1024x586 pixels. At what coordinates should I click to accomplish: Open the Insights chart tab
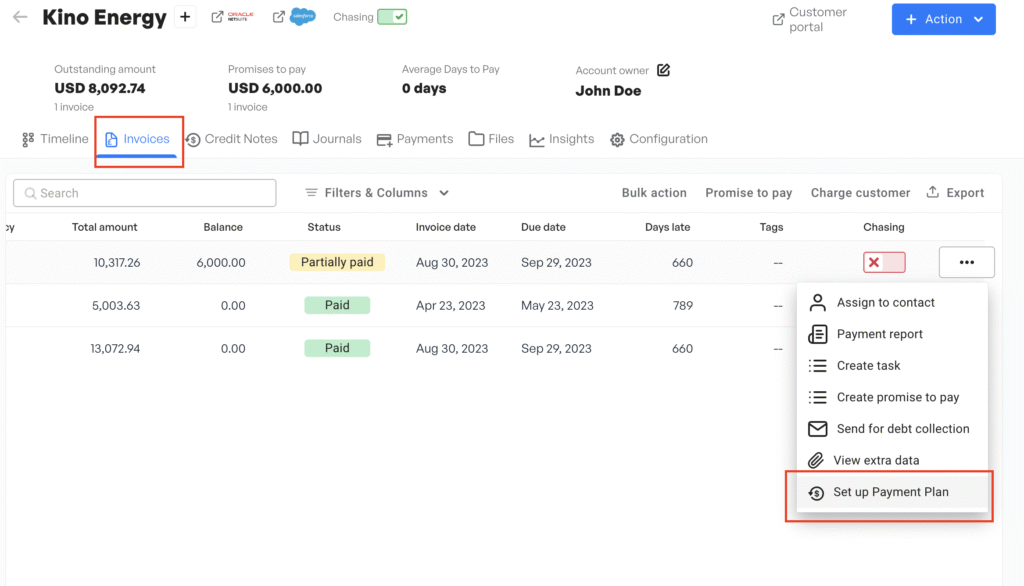562,139
